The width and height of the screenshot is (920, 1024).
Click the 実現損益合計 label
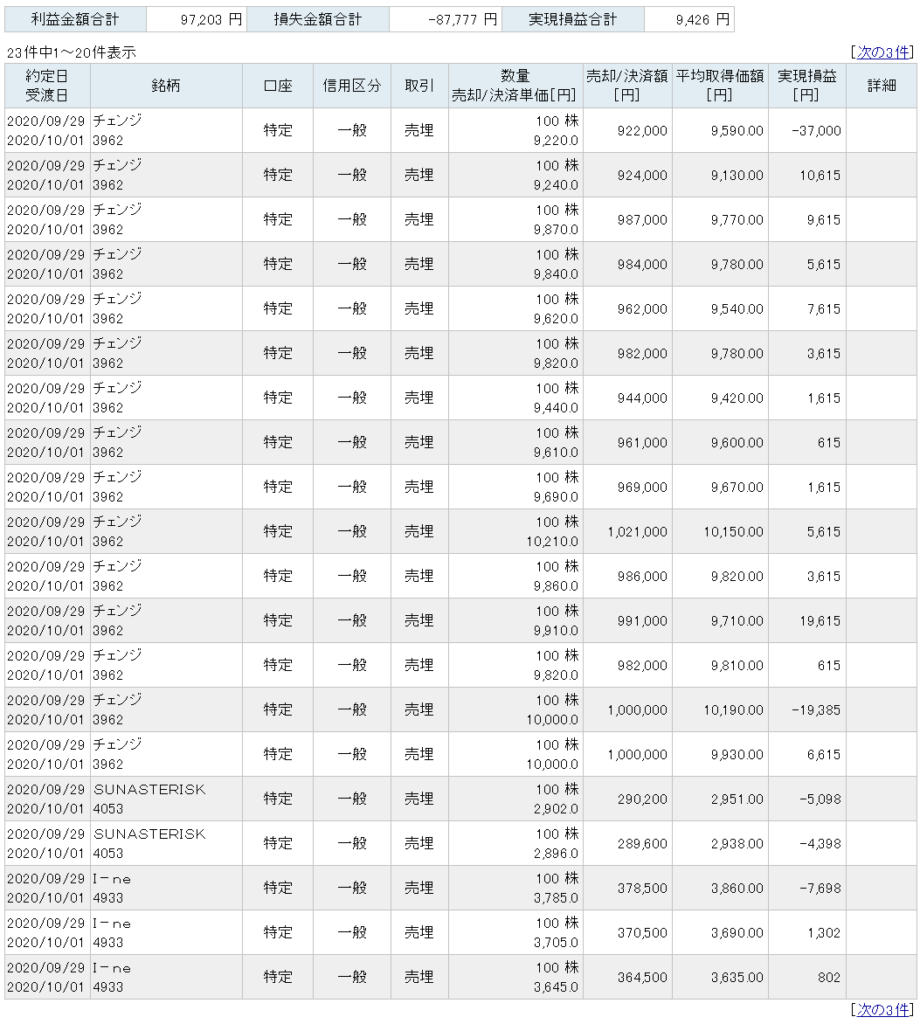573,20
